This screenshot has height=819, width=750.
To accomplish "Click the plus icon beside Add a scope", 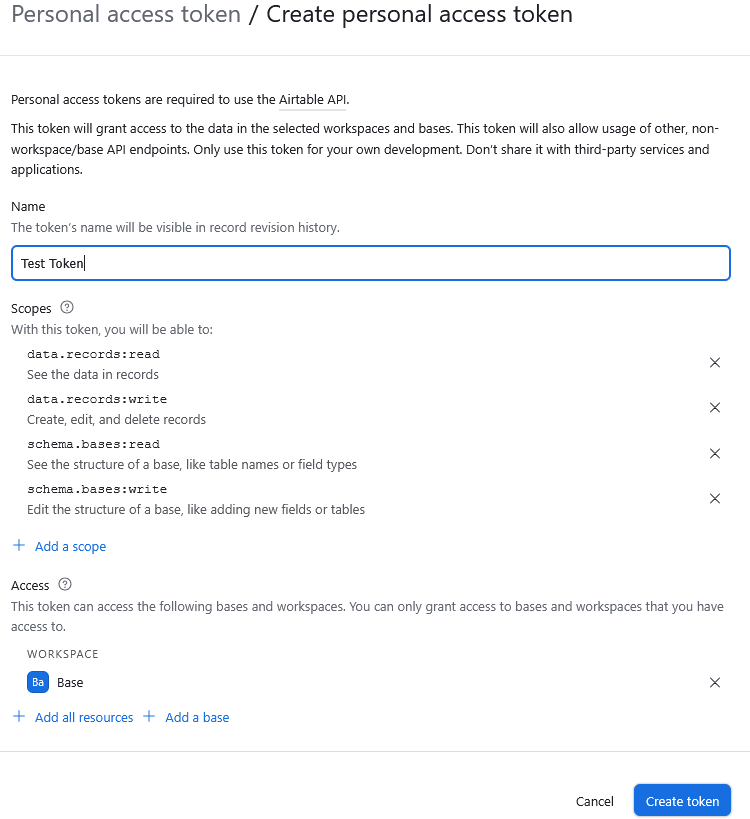I will tap(19, 545).
